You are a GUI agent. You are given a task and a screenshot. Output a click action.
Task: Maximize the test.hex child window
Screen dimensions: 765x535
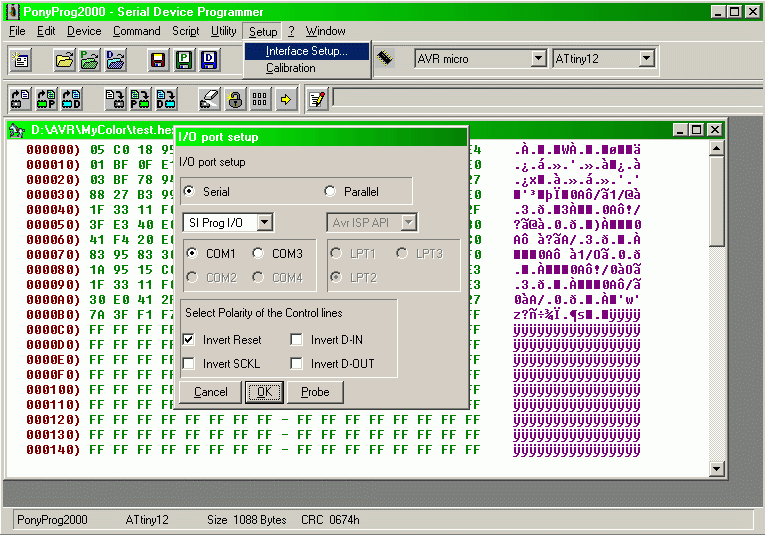(696, 130)
